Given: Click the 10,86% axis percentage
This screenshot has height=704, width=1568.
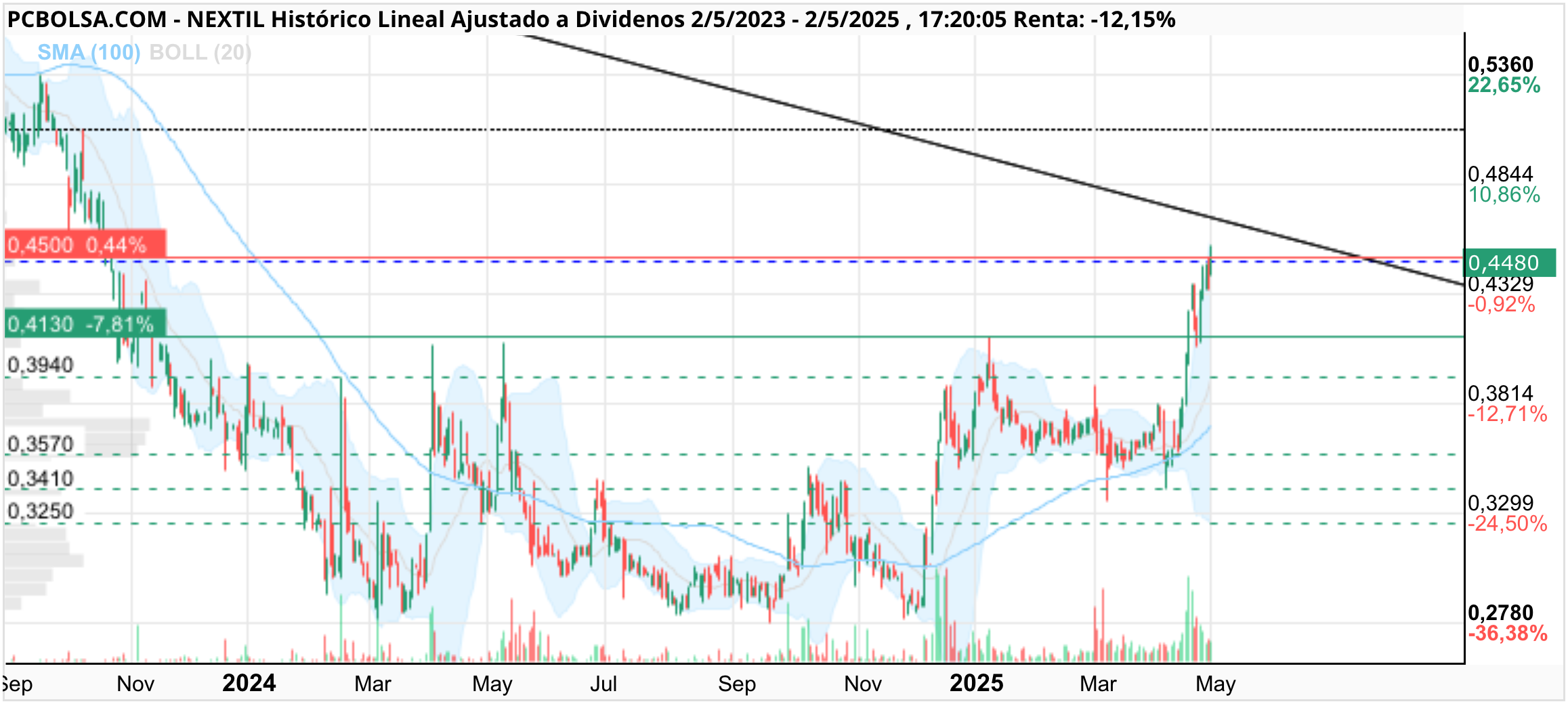Looking at the screenshot, I should tap(1504, 195).
